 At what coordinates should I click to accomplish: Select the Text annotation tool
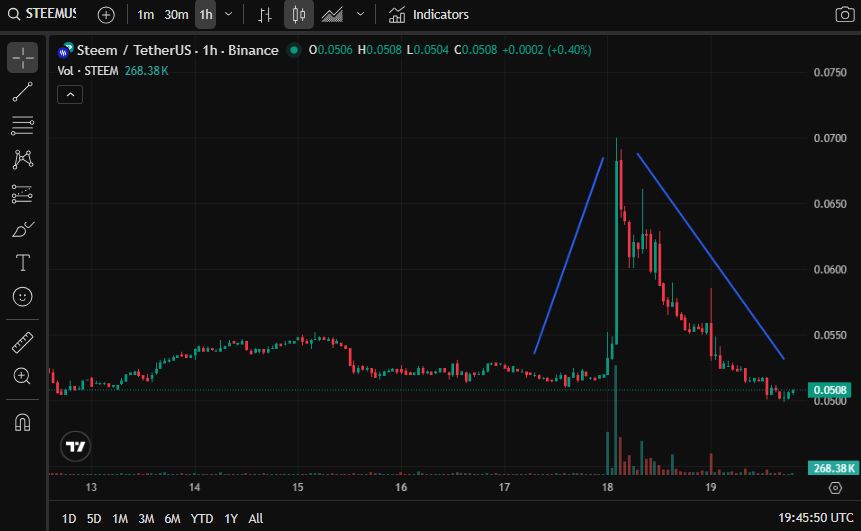coord(23,263)
